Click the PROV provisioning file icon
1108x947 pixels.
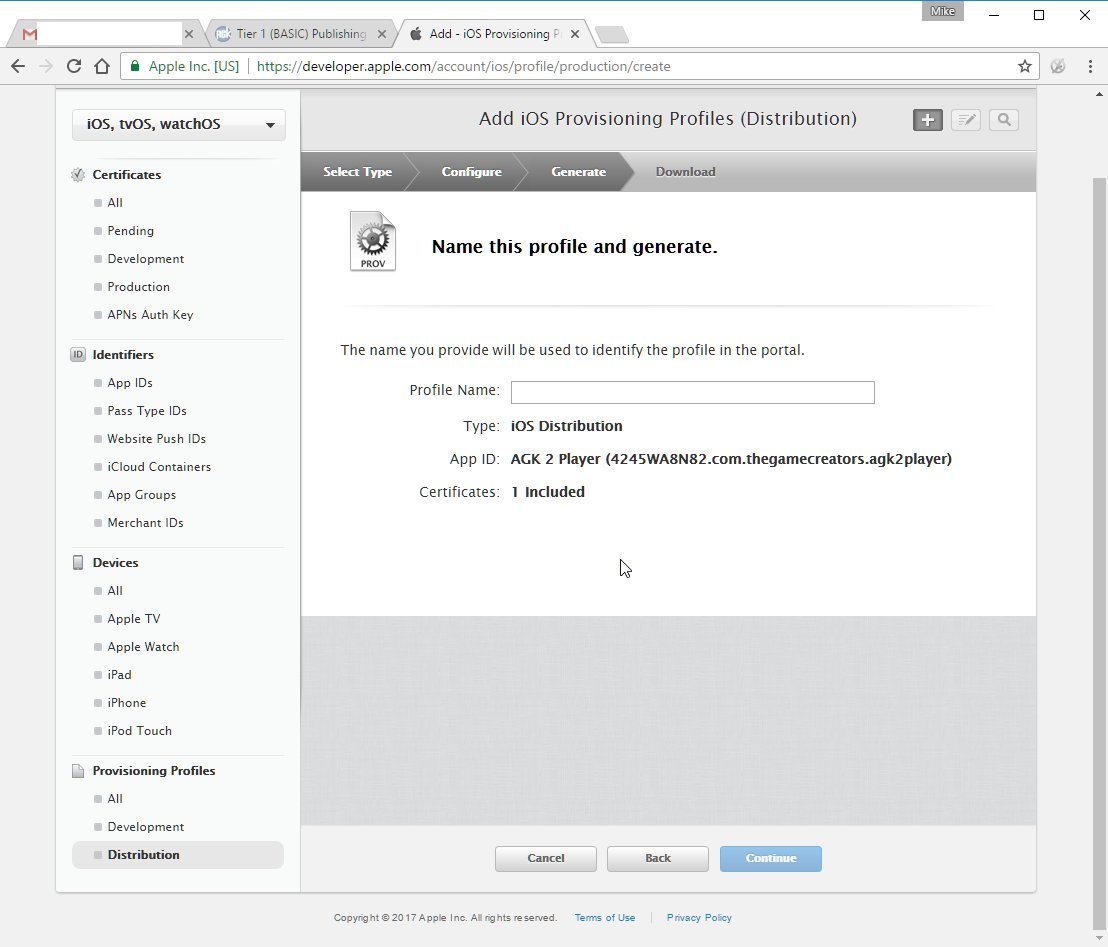372,241
